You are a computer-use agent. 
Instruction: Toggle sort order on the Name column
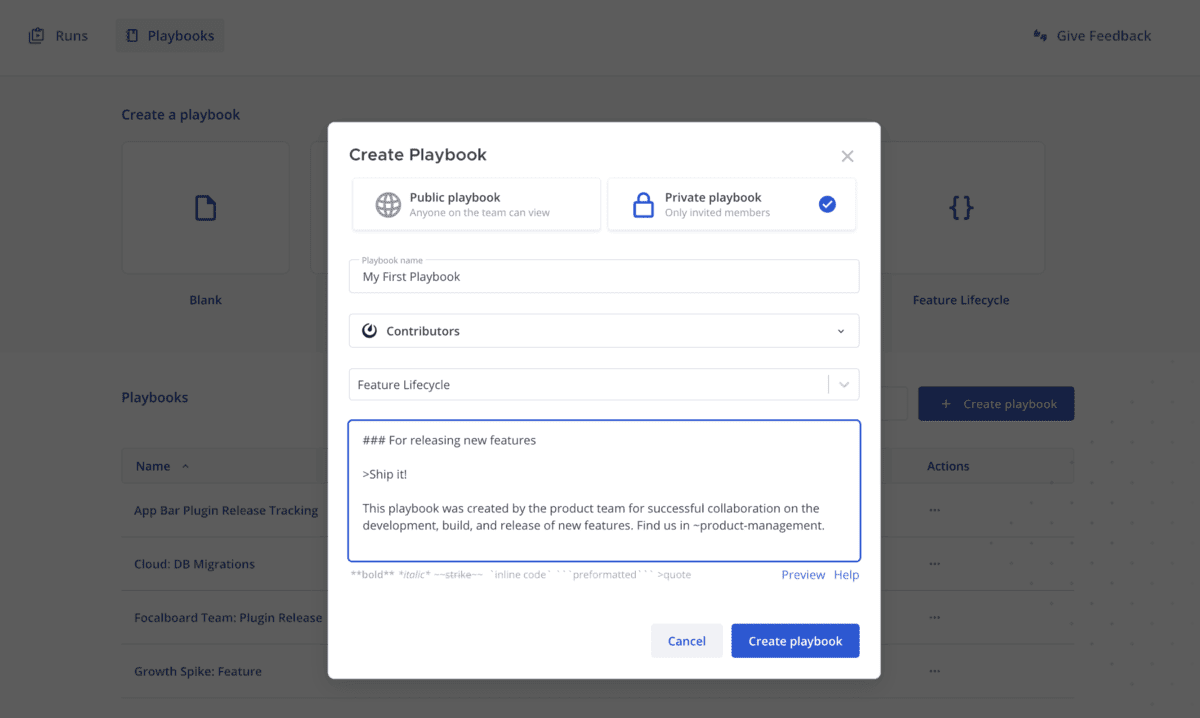pyautogui.click(x=160, y=465)
